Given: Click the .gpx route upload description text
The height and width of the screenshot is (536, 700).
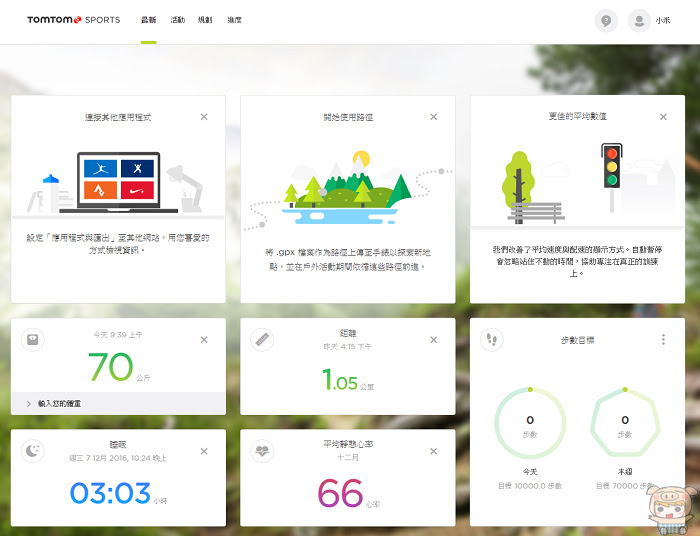Looking at the screenshot, I should [x=348, y=259].
